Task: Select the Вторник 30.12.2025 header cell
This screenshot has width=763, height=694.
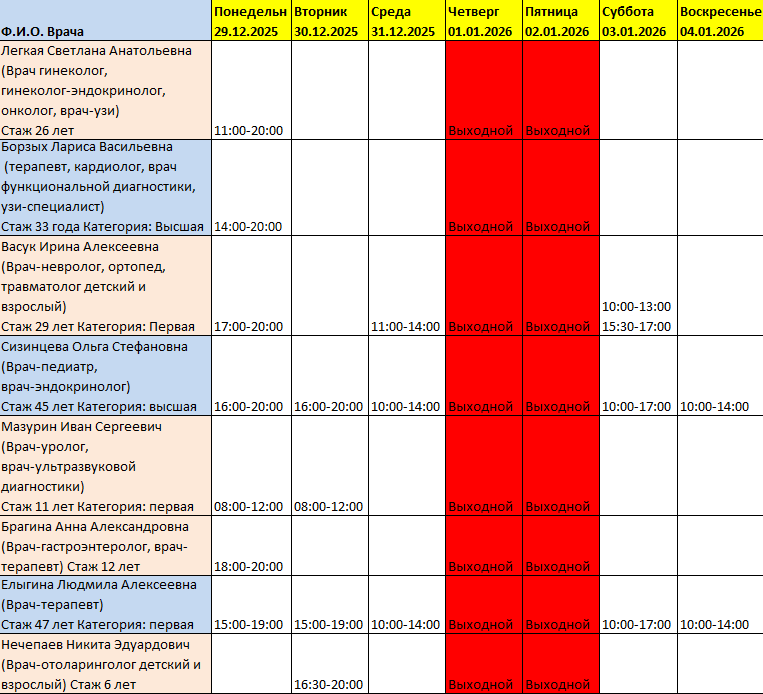Action: pyautogui.click(x=329, y=21)
